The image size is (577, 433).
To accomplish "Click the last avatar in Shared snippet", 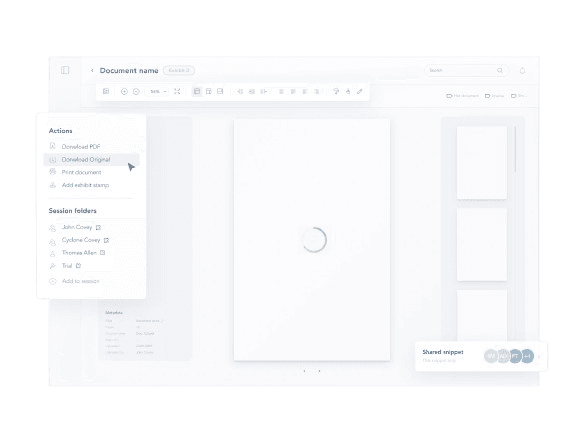I will tap(527, 356).
